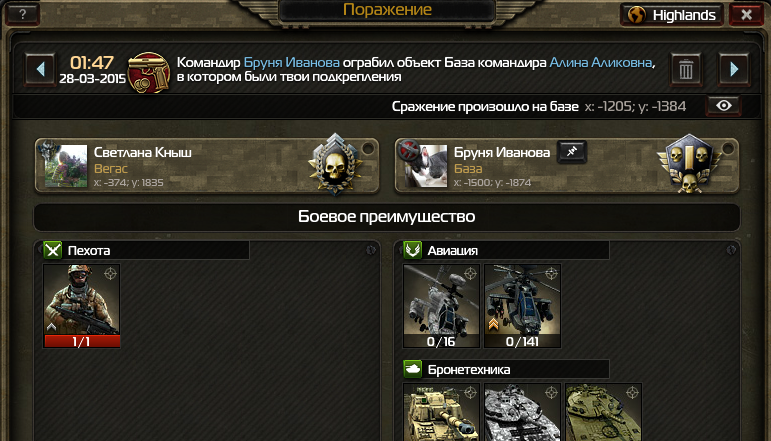Collapse the Пехота section
Viewport: 771px width, 441px height.
pyautogui.click(x=371, y=250)
